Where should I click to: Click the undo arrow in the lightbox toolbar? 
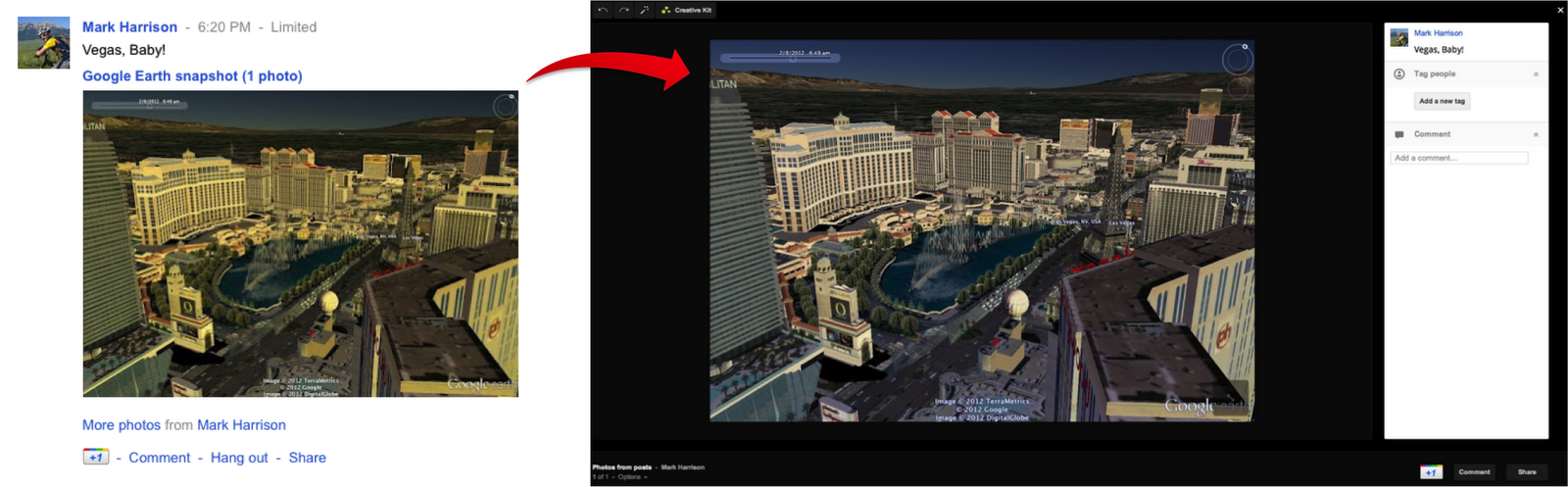pyautogui.click(x=603, y=10)
